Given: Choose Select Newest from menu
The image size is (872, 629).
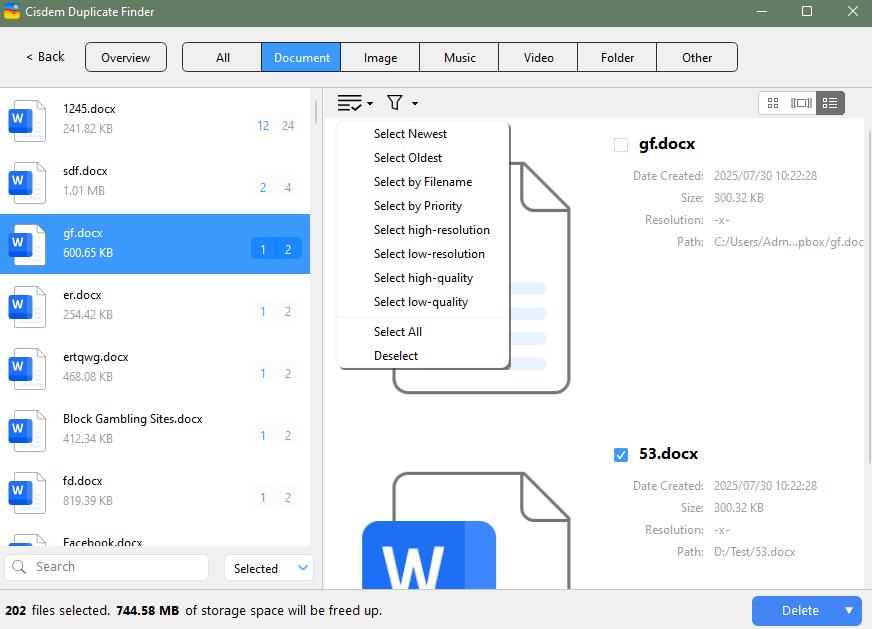Looking at the screenshot, I should pyautogui.click(x=410, y=134).
